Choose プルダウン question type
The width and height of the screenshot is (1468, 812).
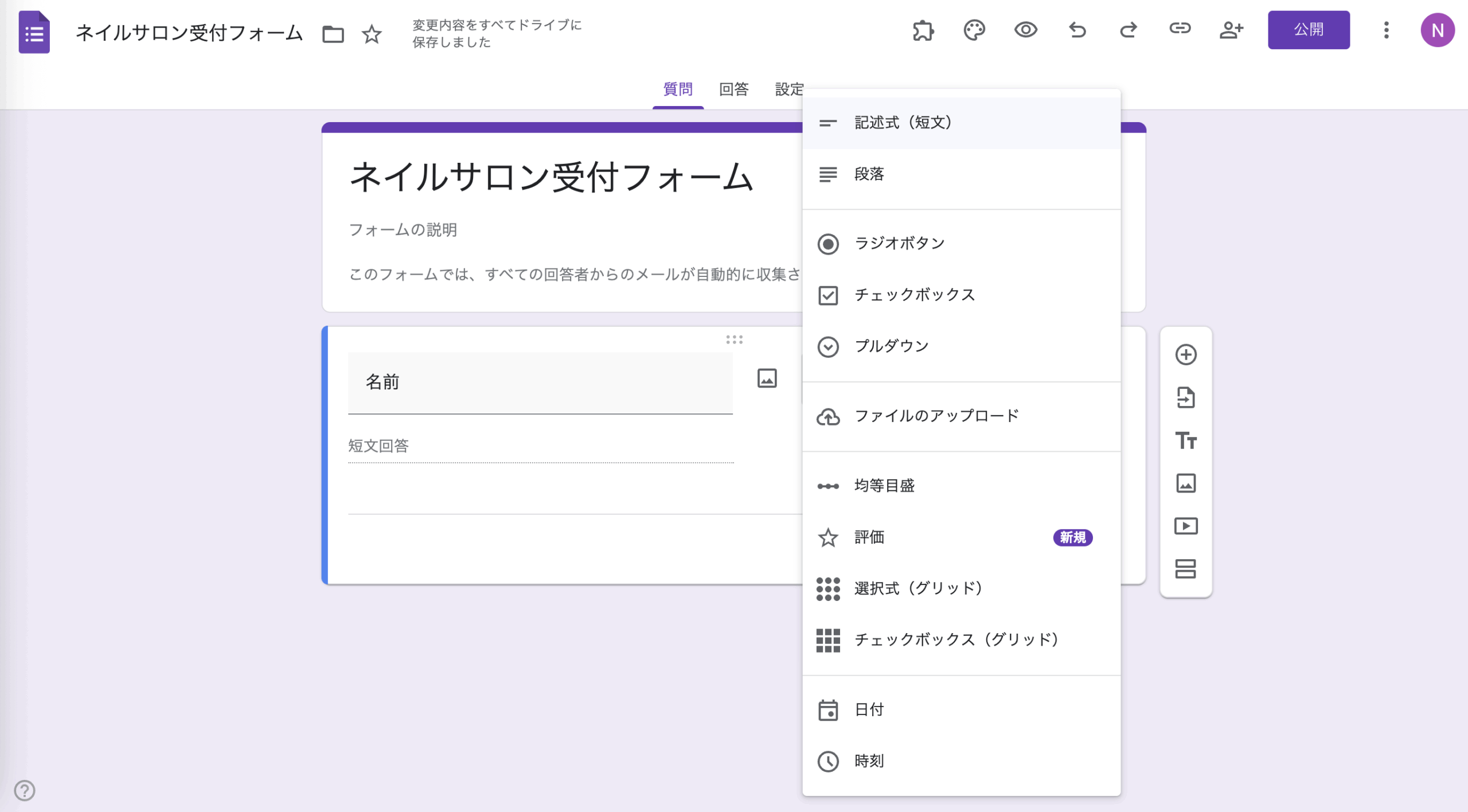(891, 346)
